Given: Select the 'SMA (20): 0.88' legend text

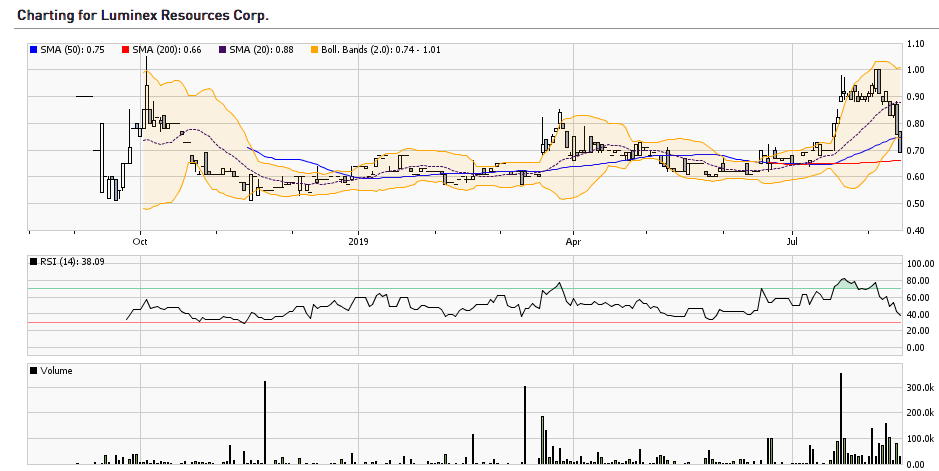Looking at the screenshot, I should [x=261, y=50].
